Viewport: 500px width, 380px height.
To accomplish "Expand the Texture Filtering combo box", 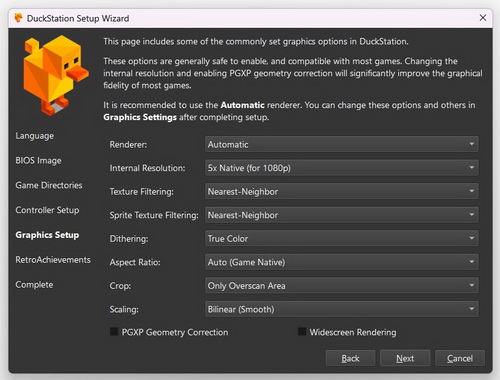I will coord(342,191).
